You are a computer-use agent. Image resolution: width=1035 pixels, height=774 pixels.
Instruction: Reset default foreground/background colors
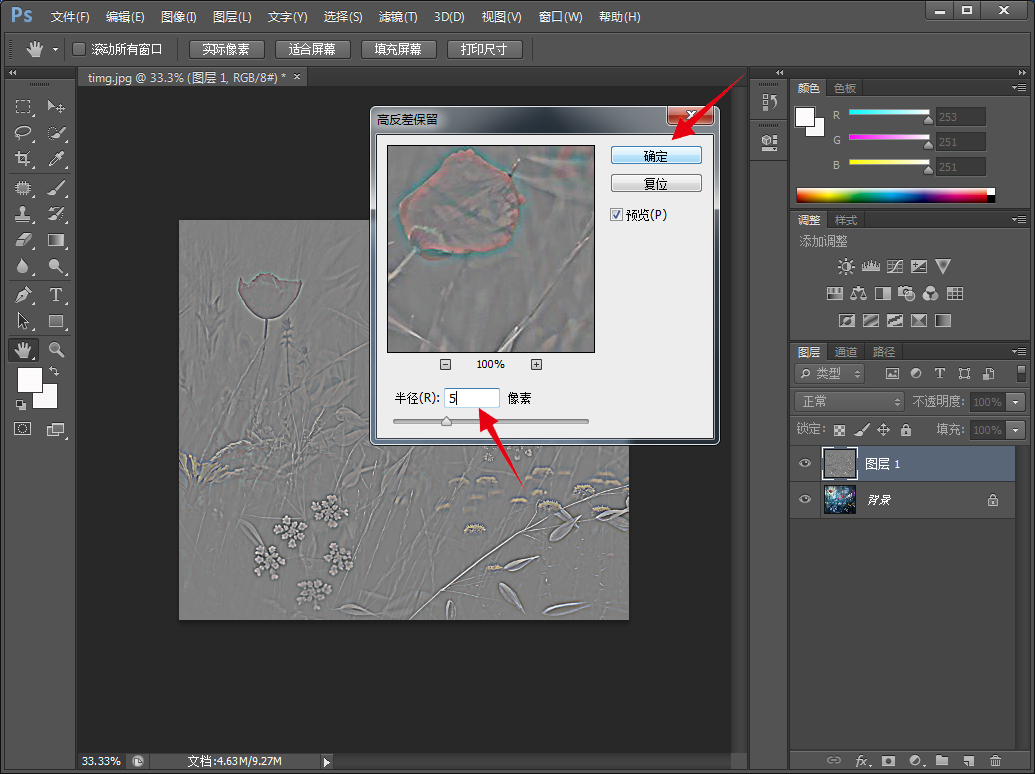tap(21, 404)
